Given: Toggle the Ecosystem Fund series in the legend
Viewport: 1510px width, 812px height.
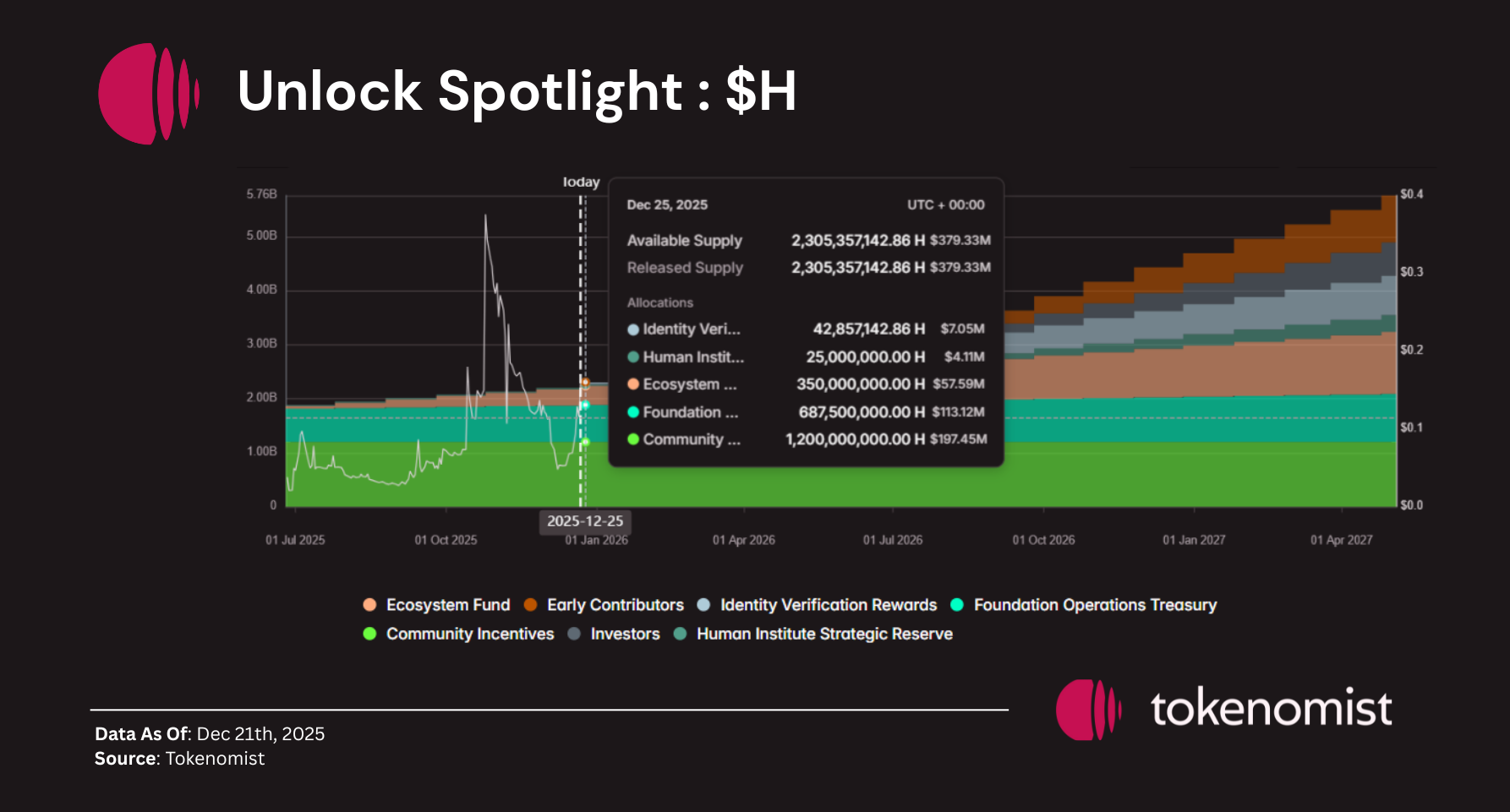Looking at the screenshot, I should [447, 605].
